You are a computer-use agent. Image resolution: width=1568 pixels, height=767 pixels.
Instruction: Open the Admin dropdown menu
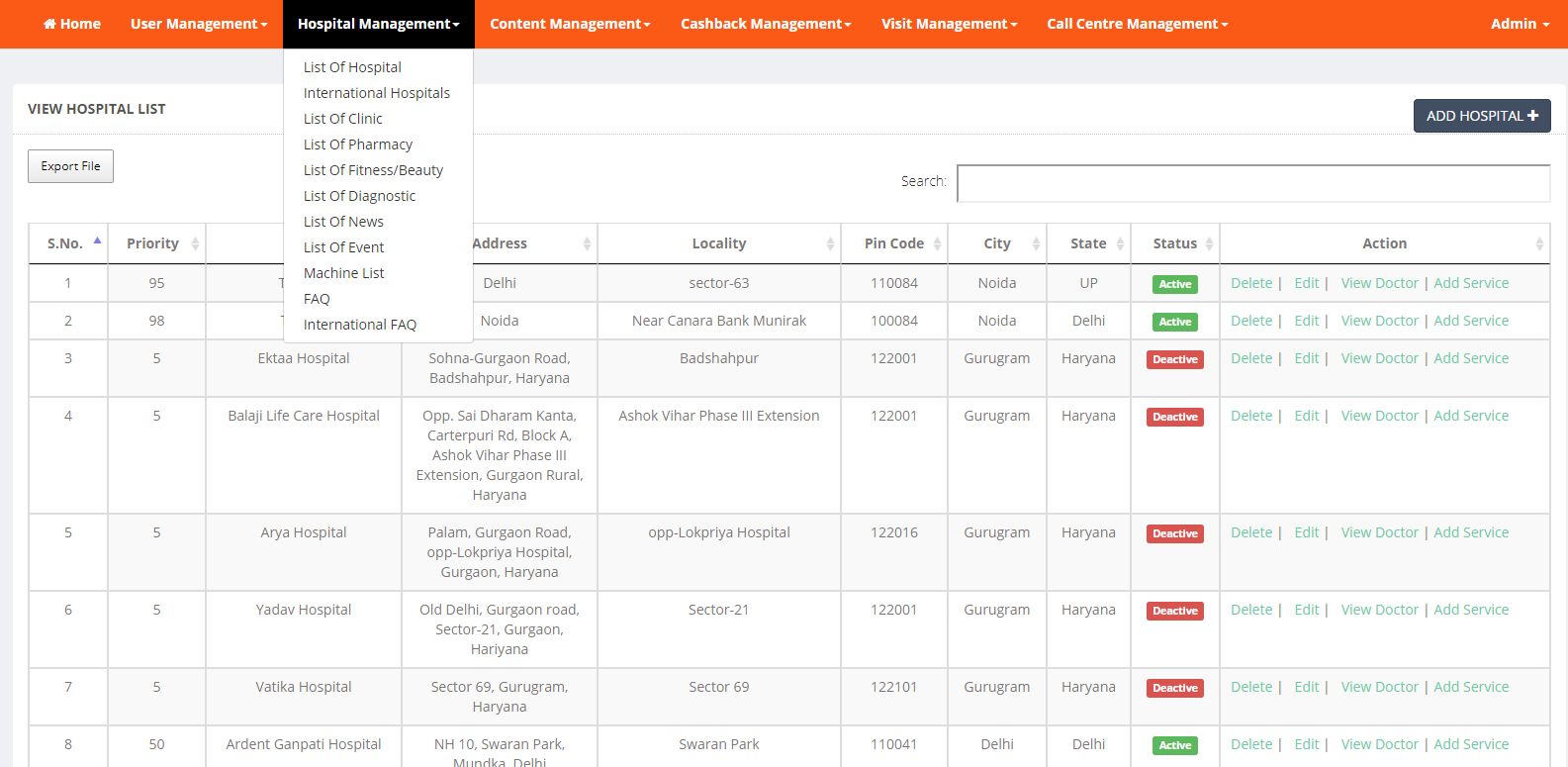tap(1519, 24)
